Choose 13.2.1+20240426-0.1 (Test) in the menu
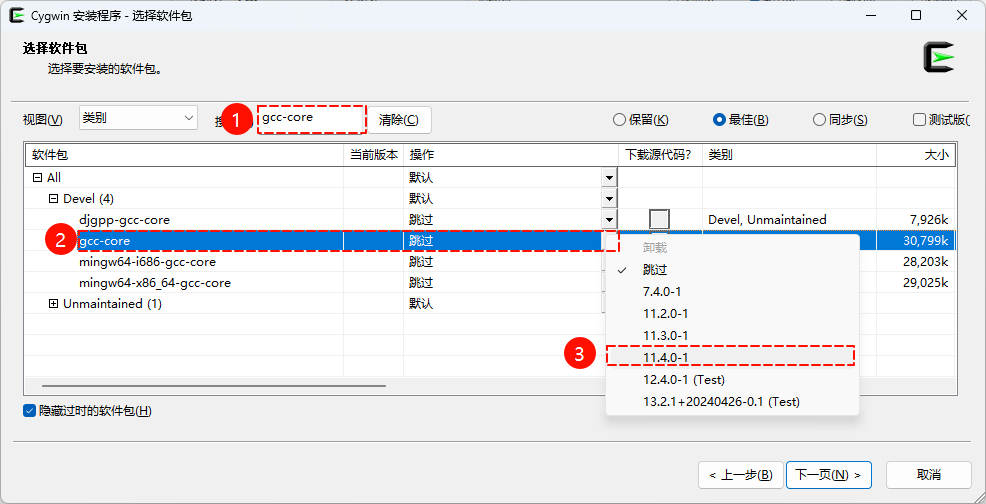Screen dimensions: 986x504 pyautogui.click(x=732, y=401)
